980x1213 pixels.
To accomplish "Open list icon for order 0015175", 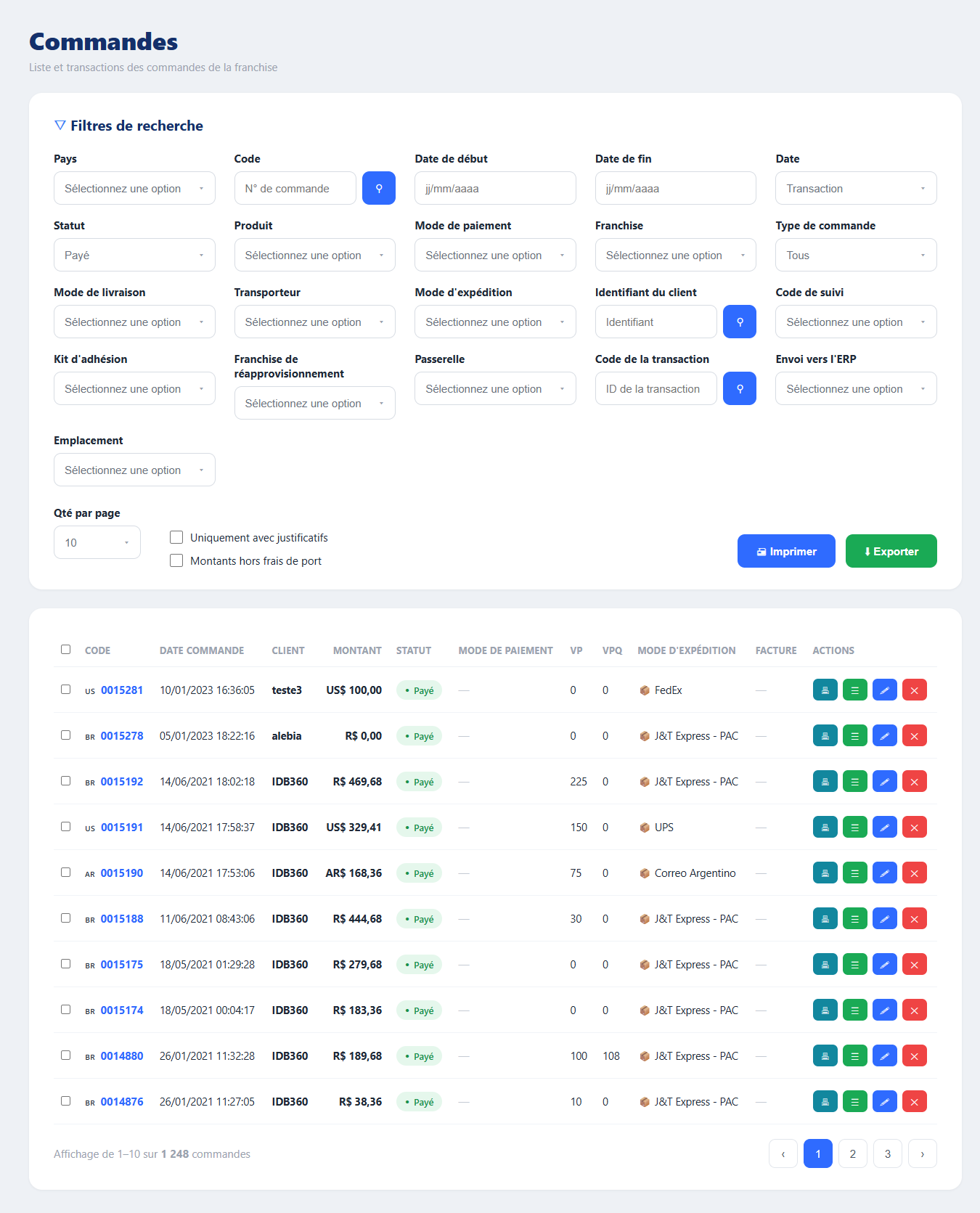I will (x=854, y=965).
